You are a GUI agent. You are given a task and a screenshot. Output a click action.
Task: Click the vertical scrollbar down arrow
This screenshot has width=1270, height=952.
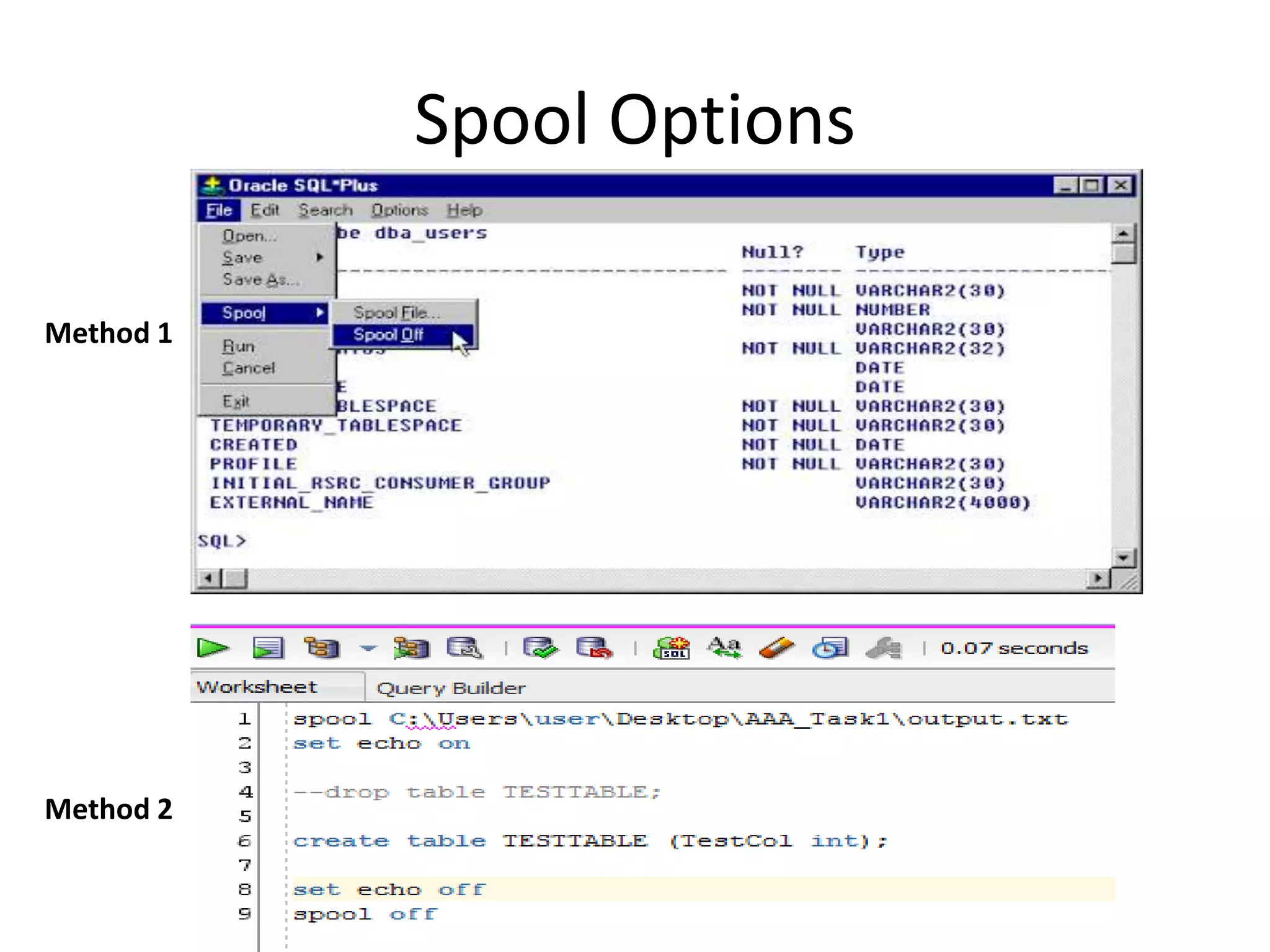click(x=1124, y=558)
